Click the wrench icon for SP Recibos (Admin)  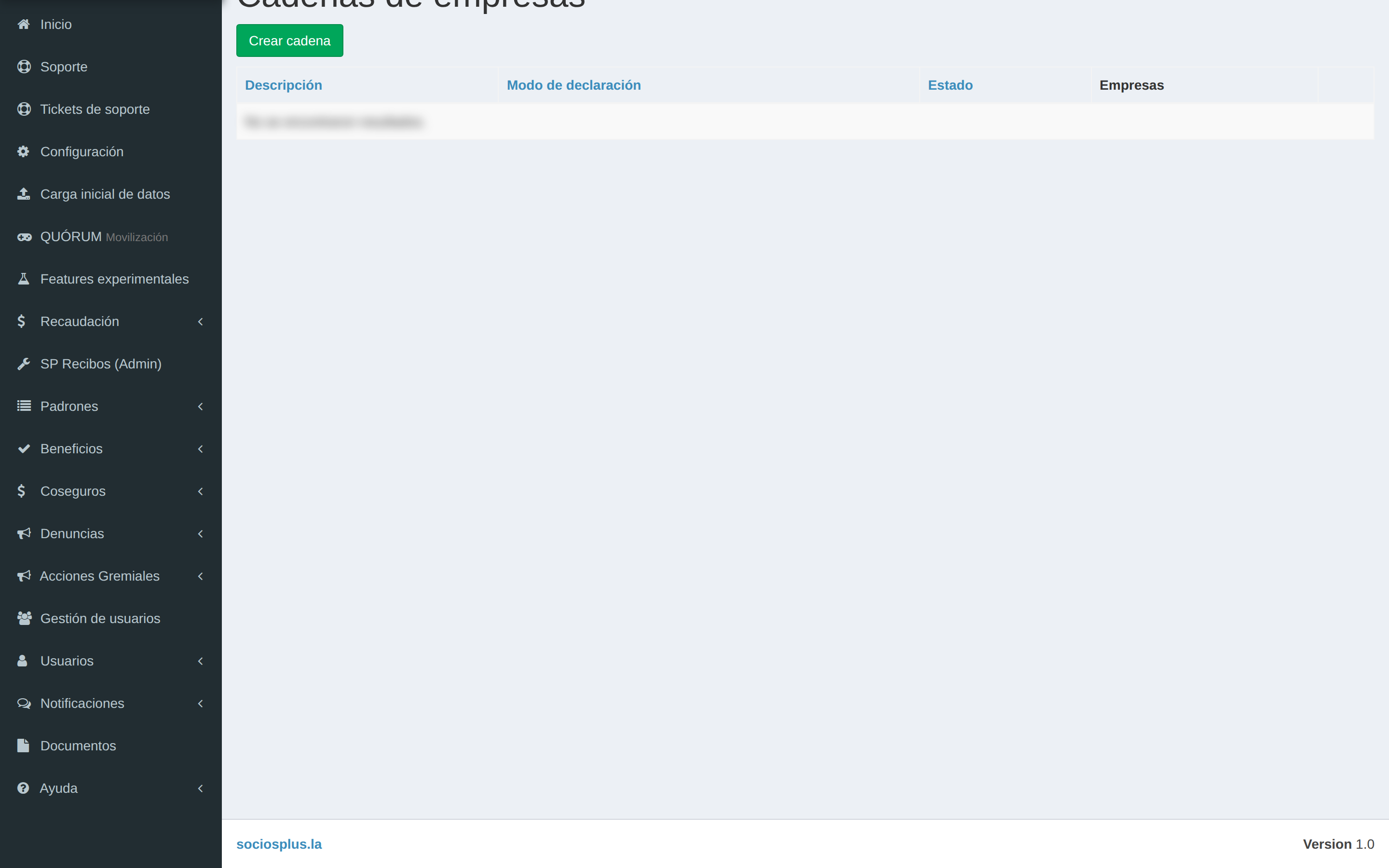24,364
